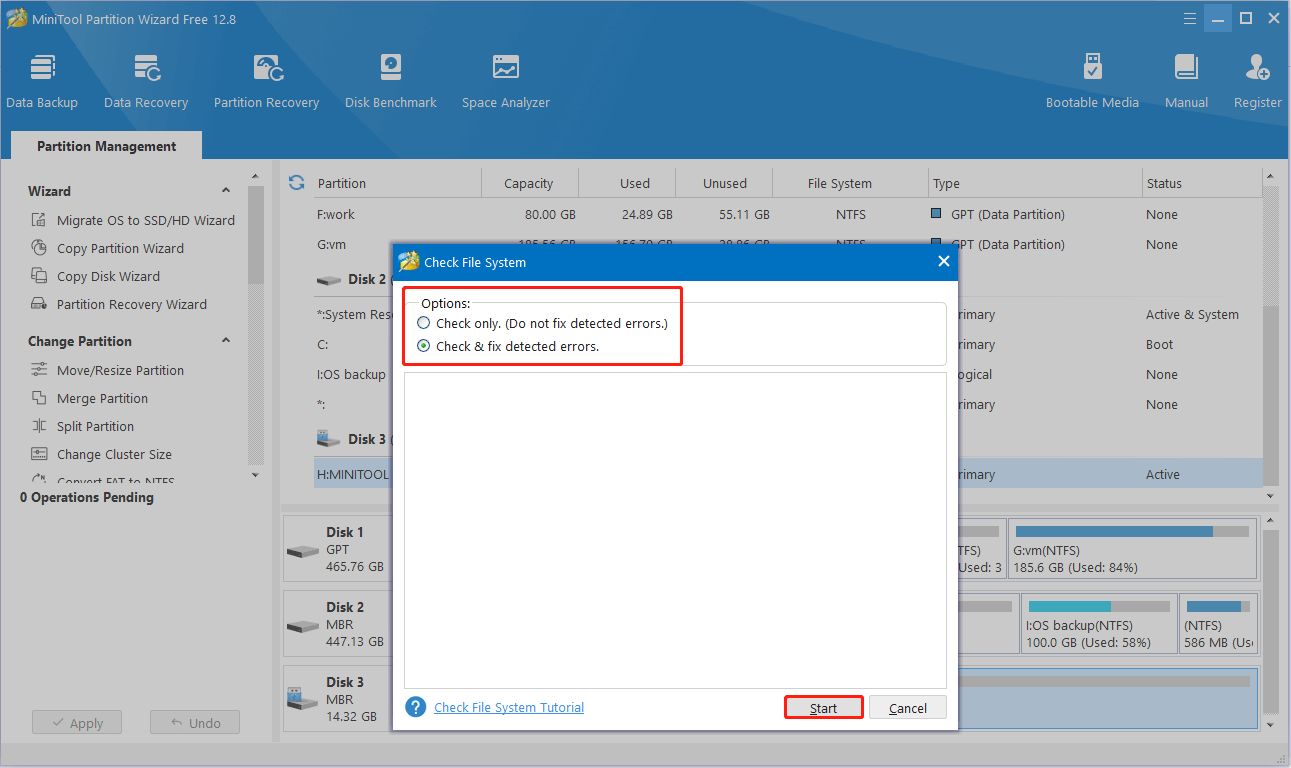Click Start to begin checking
This screenshot has width=1291, height=768.
click(823, 706)
